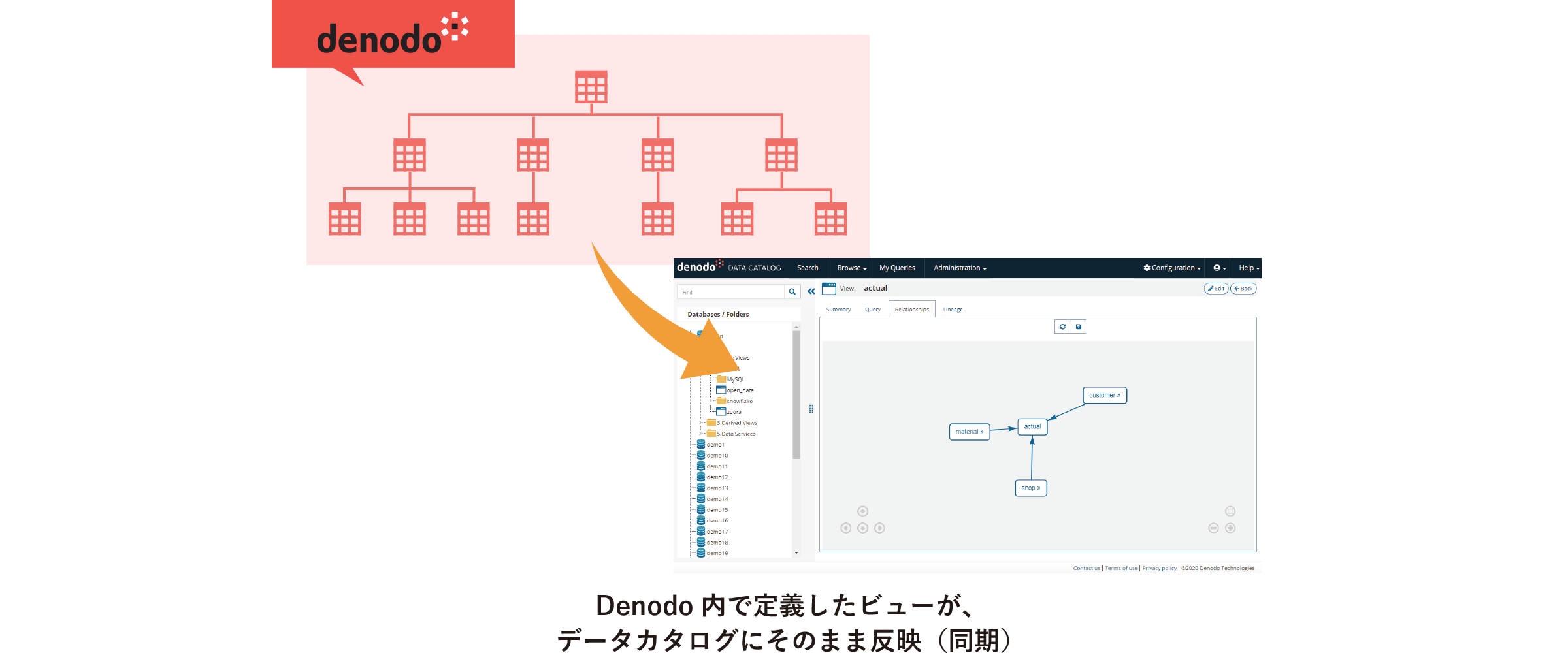This screenshot has height=653, width=1568.
Task: Select 'demo17' in the database tree
Action: pyautogui.click(x=717, y=532)
